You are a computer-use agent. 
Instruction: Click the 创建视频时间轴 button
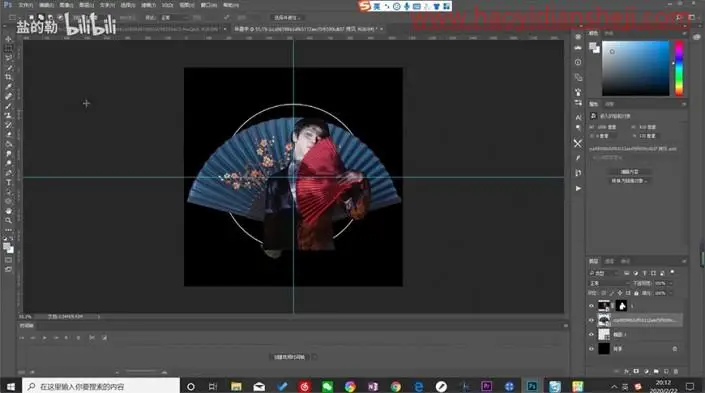click(290, 357)
